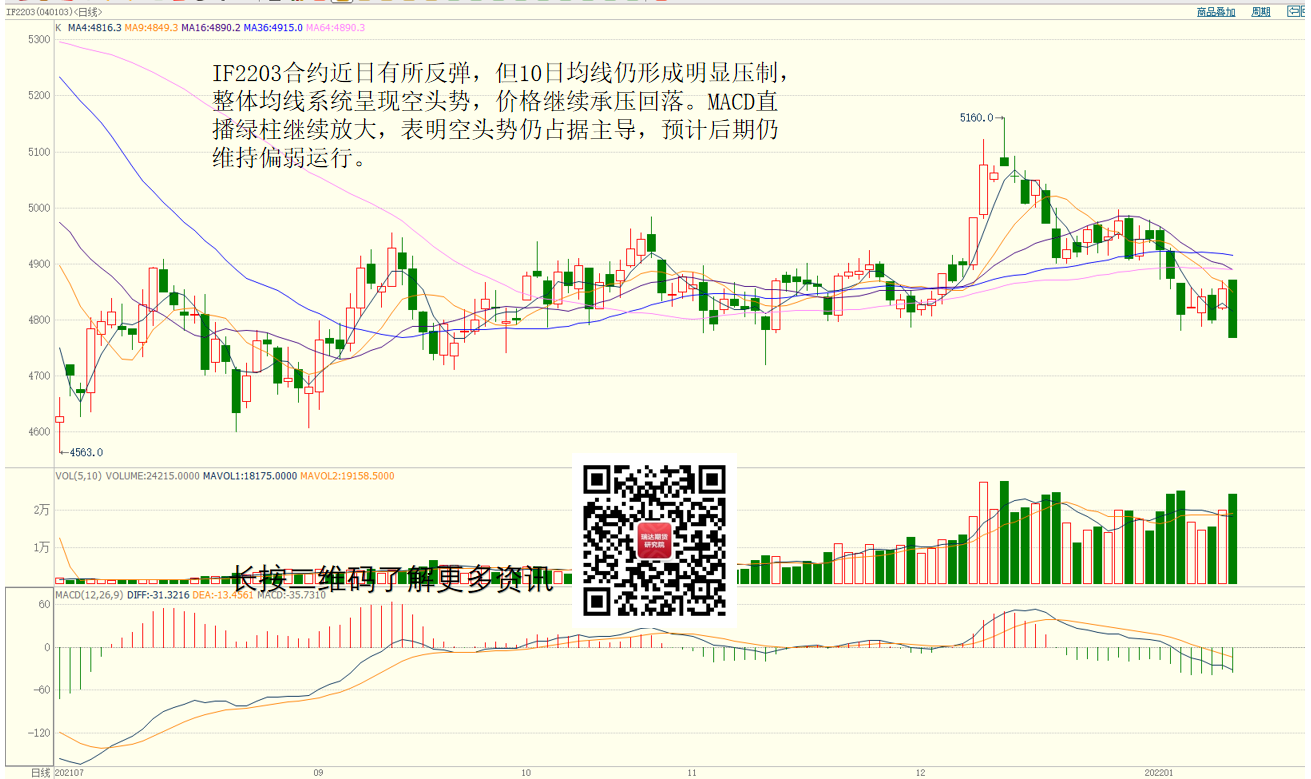This screenshot has height=779, width=1311.
Task: Click the K label in main chart header
Action: [58, 28]
